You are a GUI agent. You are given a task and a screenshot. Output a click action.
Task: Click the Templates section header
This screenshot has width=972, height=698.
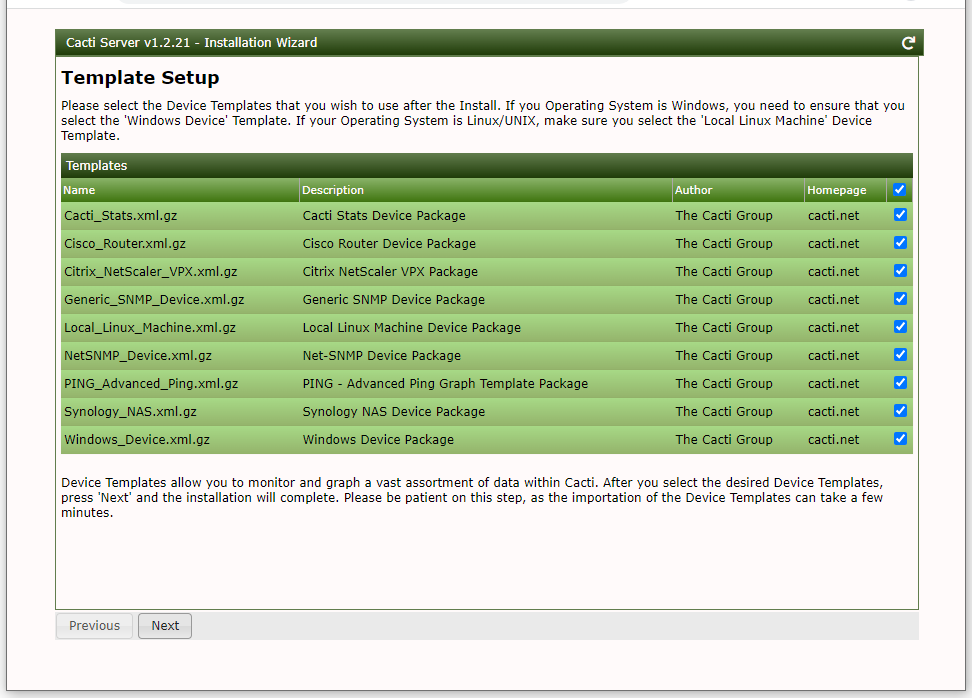point(487,166)
